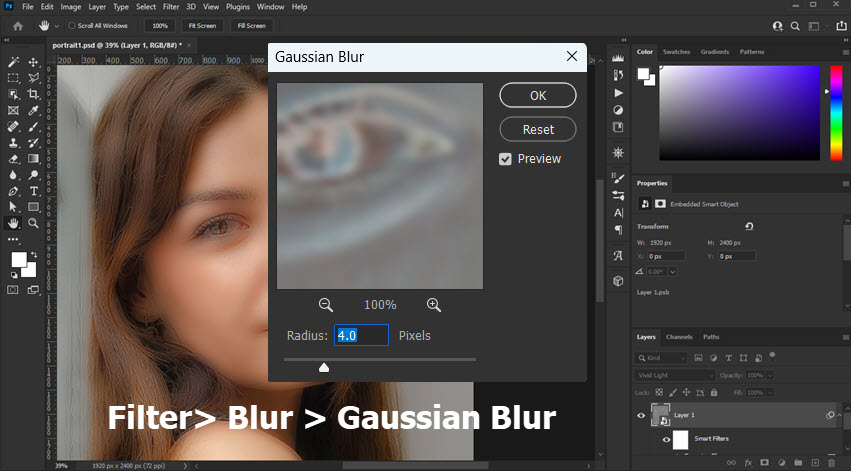Delete layer with trash icon

831,463
